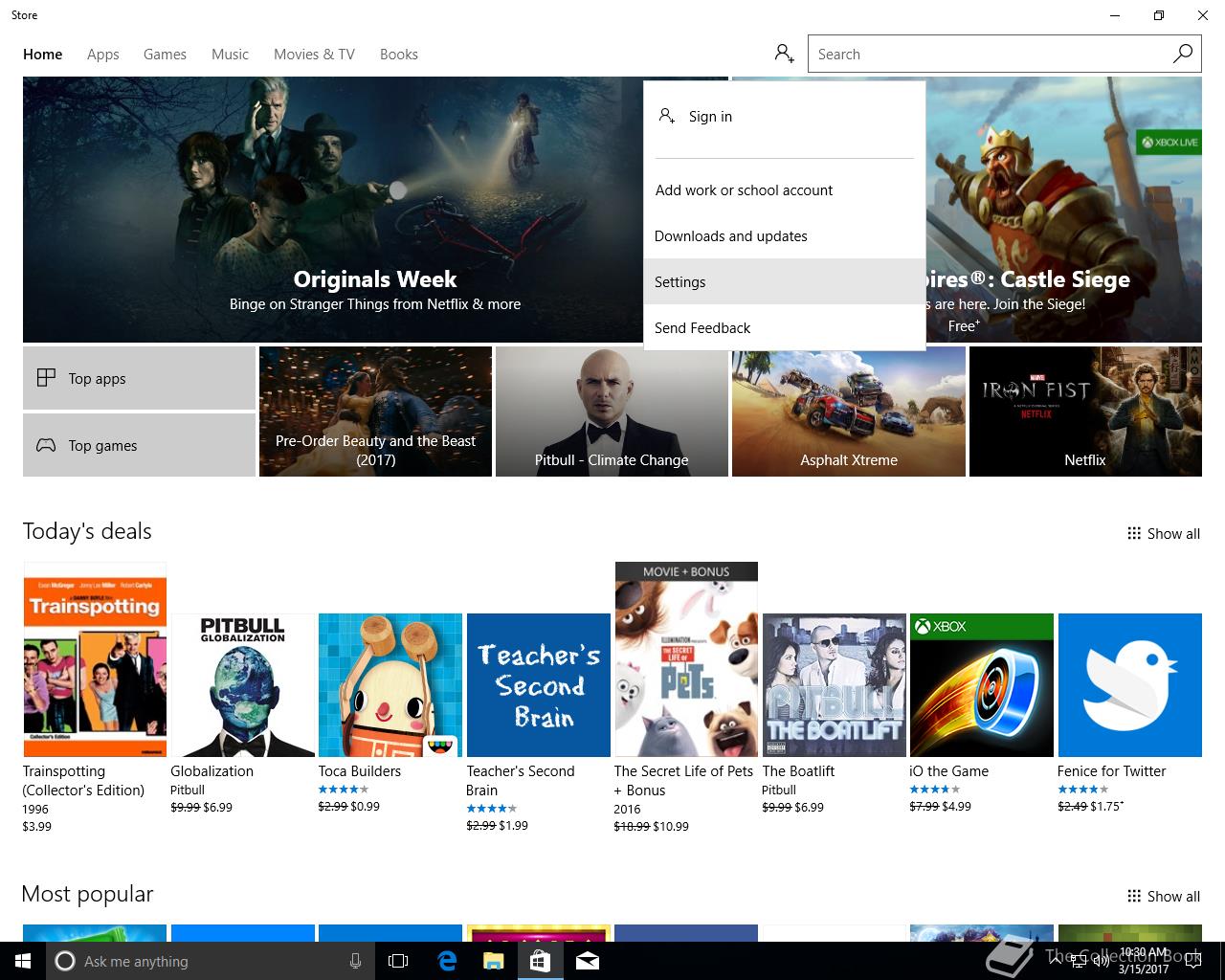Screen dimensions: 1225x980
Task: Launch Microsoft Edge from the taskbar
Action: (447, 961)
